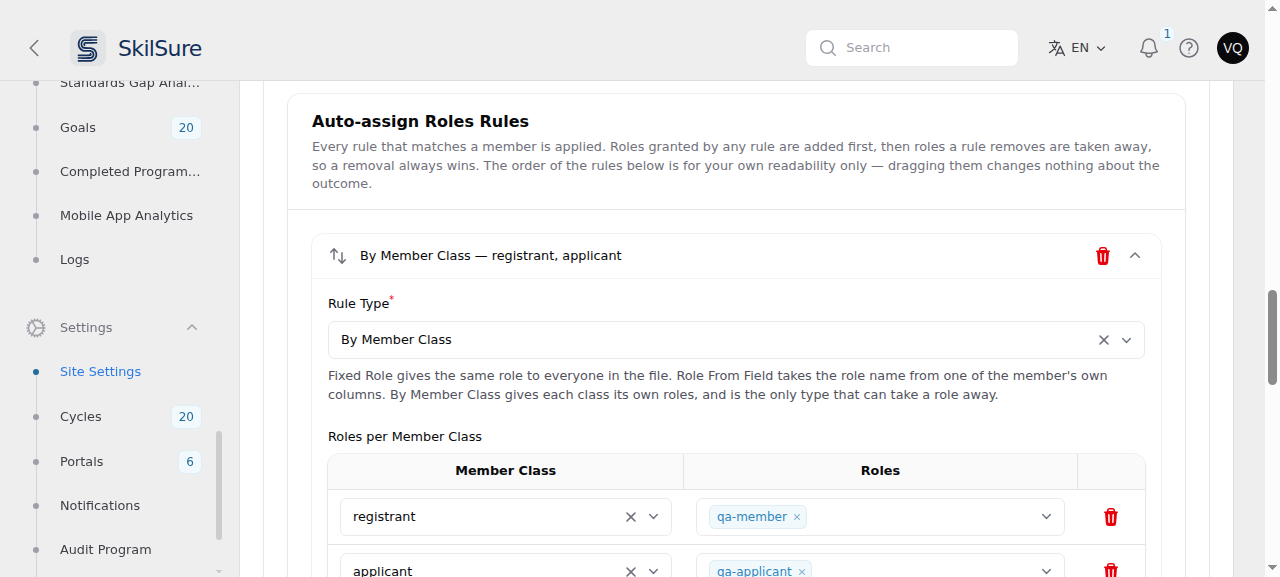The image size is (1280, 577).
Task: Open the help question mark icon
Action: (x=1189, y=48)
